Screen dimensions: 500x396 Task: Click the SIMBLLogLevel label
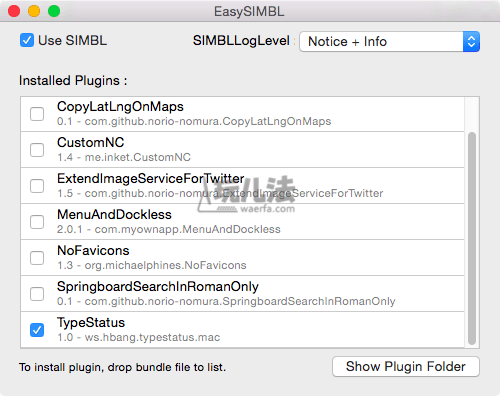pos(241,41)
